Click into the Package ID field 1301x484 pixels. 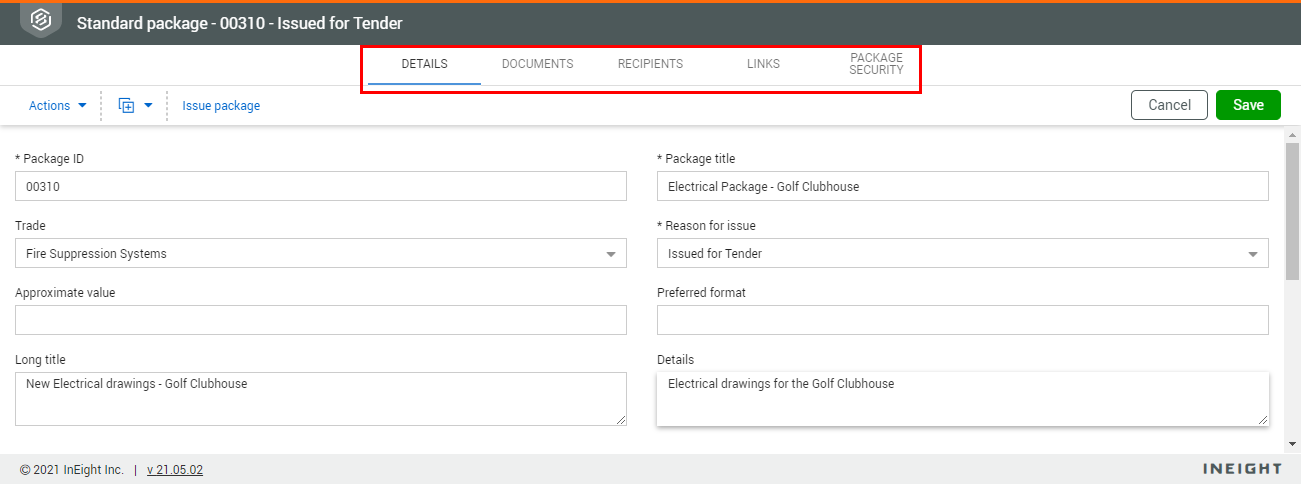click(x=320, y=186)
